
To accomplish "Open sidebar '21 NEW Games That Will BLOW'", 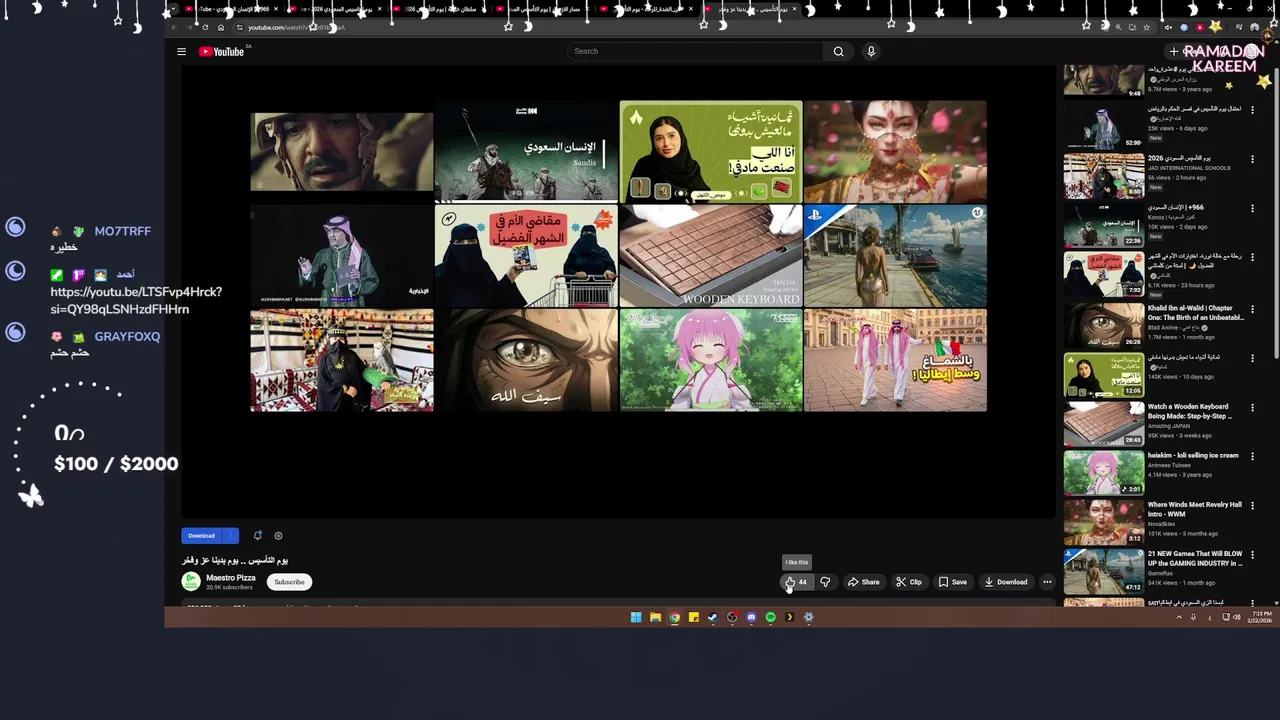I will pos(1195,558).
